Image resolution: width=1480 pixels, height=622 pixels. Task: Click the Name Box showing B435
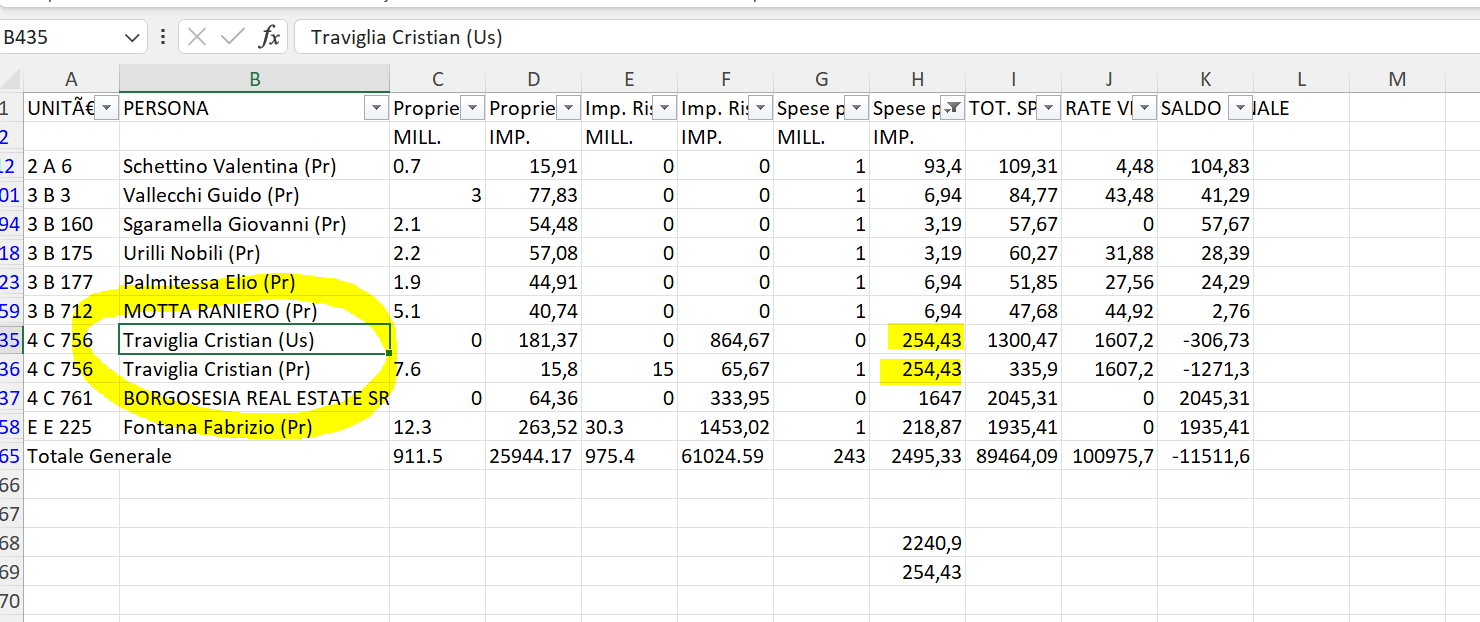[60, 38]
